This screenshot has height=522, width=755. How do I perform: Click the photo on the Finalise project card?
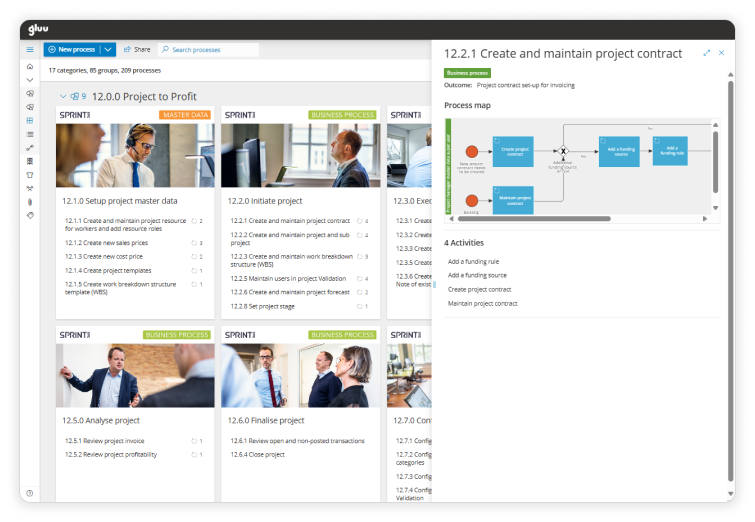300,376
